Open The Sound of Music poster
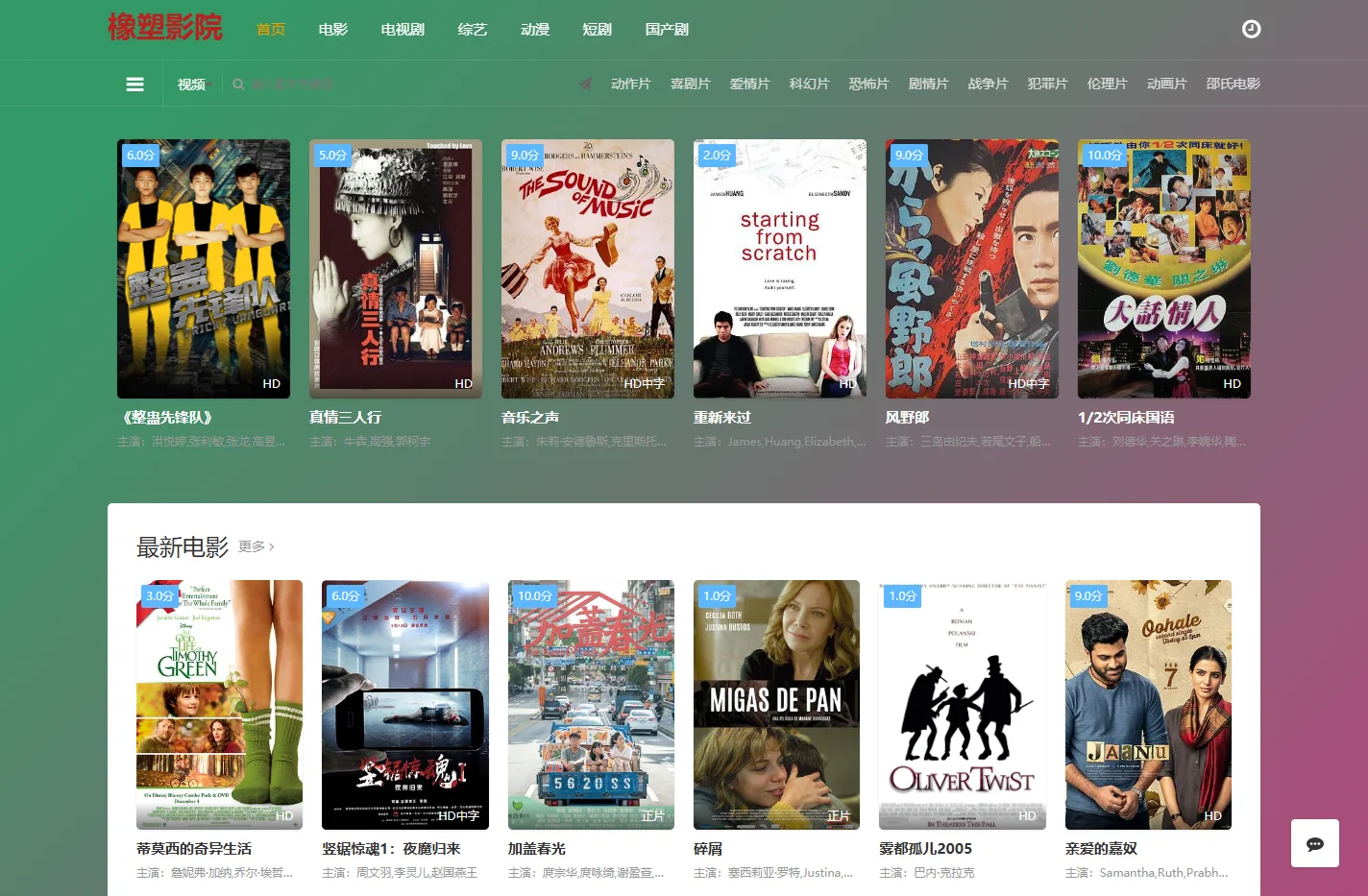1368x896 pixels. (x=588, y=269)
